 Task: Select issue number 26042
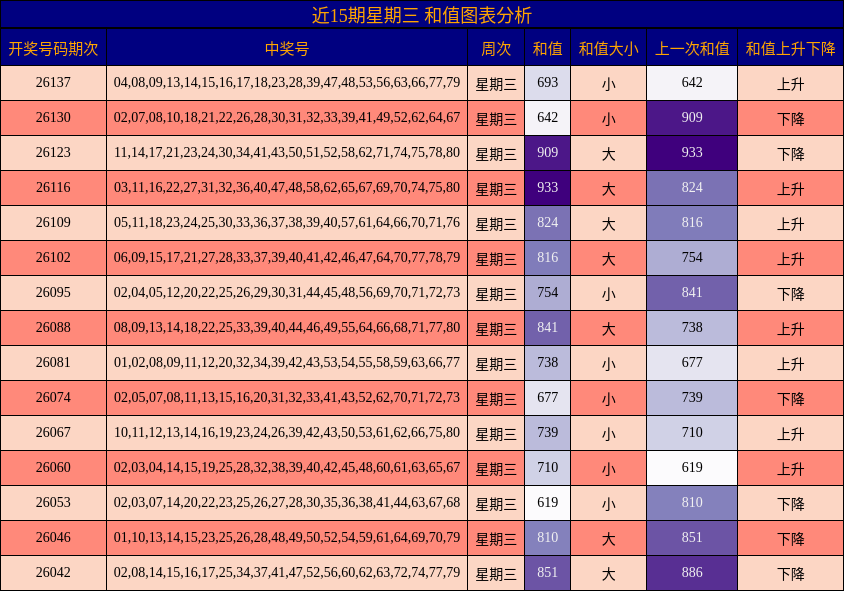pyautogui.click(x=53, y=572)
